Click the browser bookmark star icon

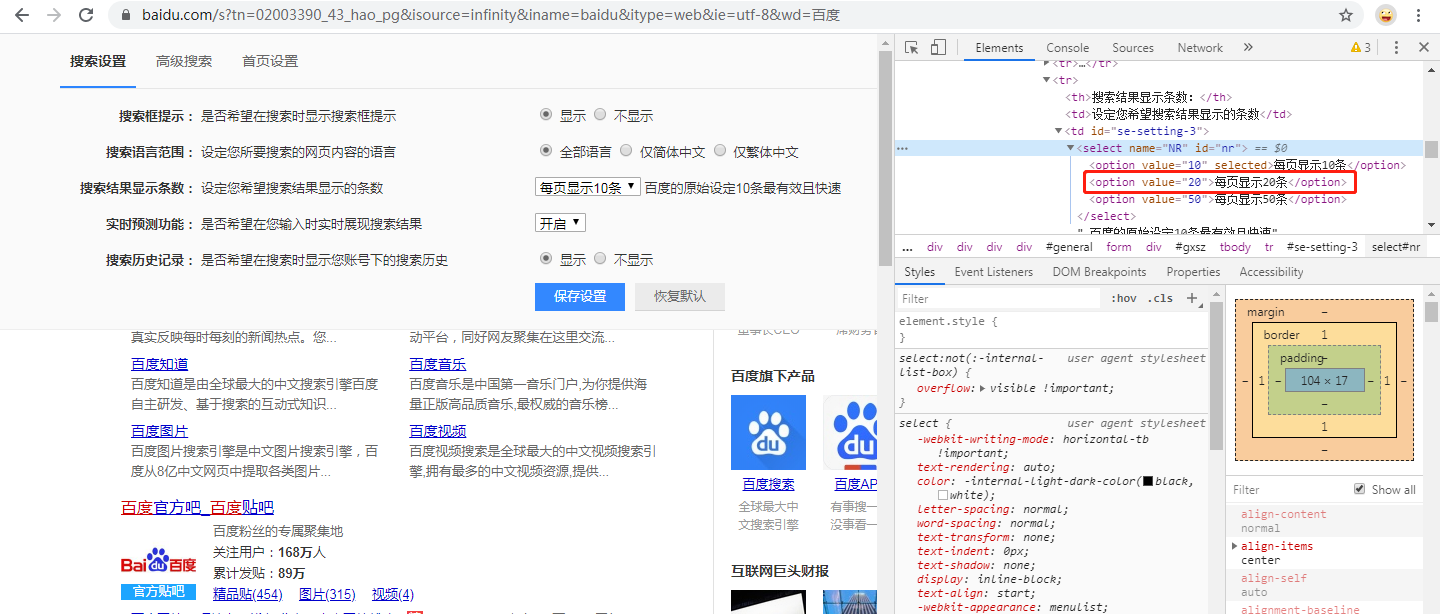tap(1346, 15)
